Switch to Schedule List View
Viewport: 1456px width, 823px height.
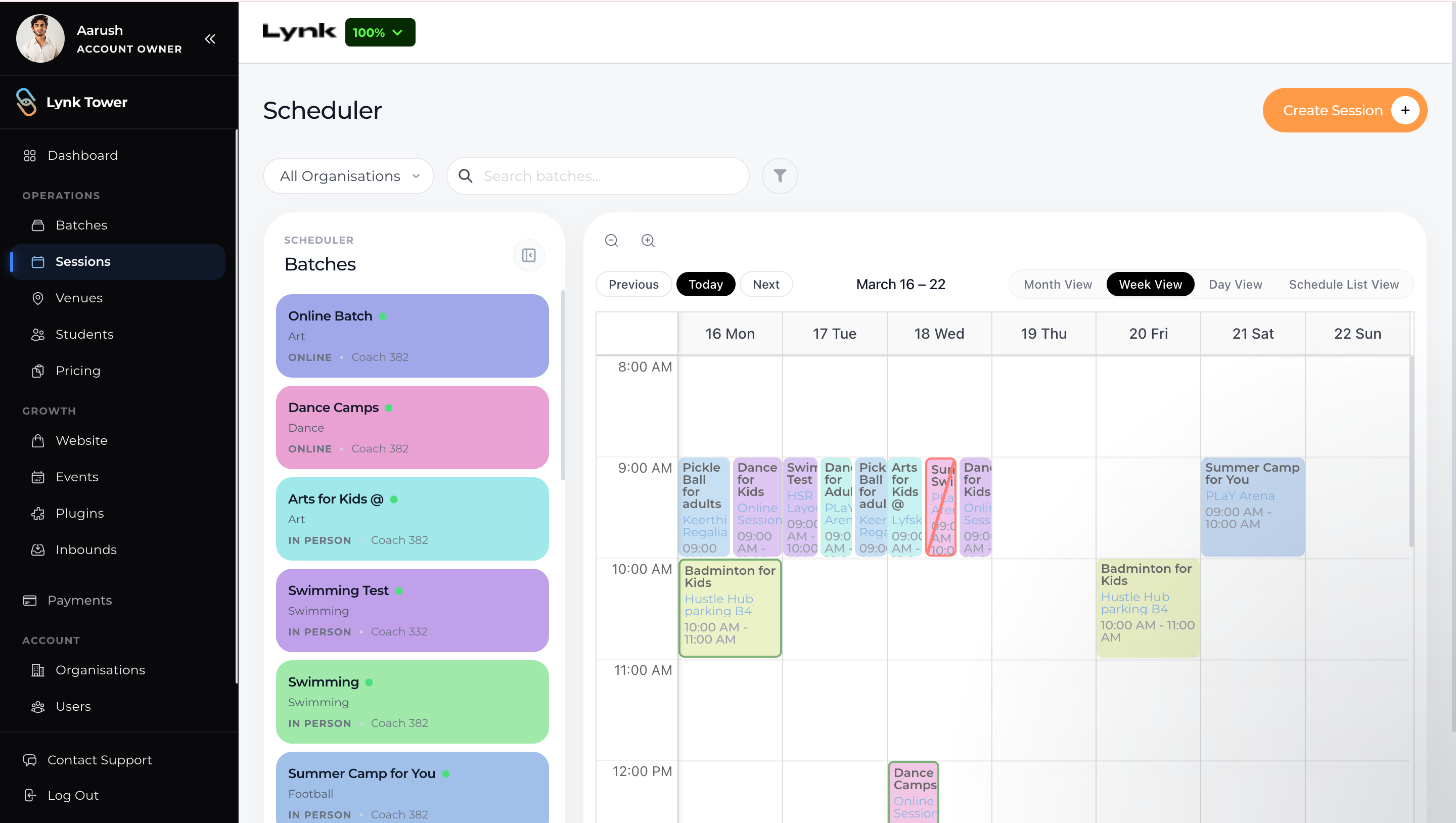tap(1344, 284)
